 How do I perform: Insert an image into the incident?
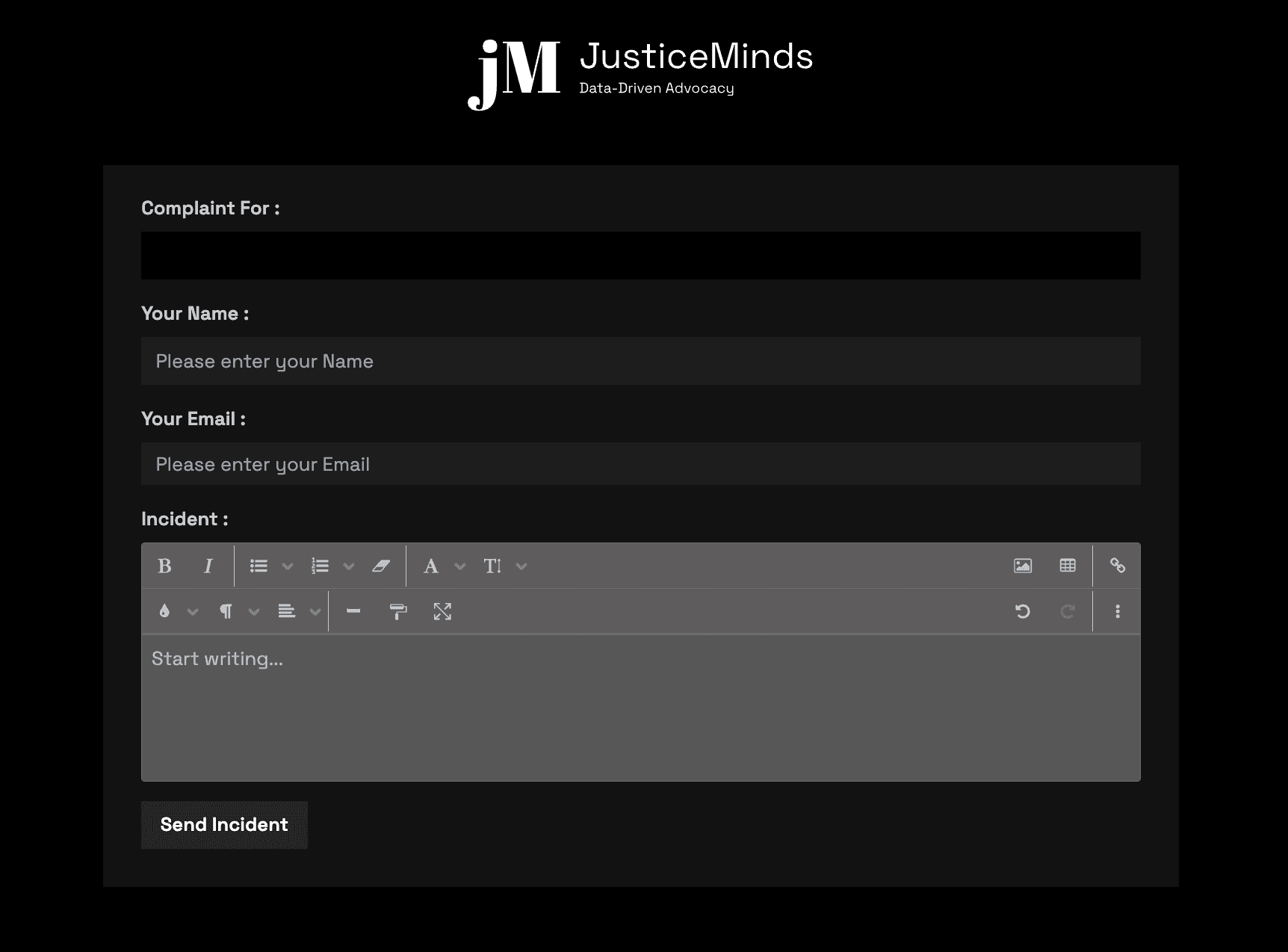tap(1023, 566)
